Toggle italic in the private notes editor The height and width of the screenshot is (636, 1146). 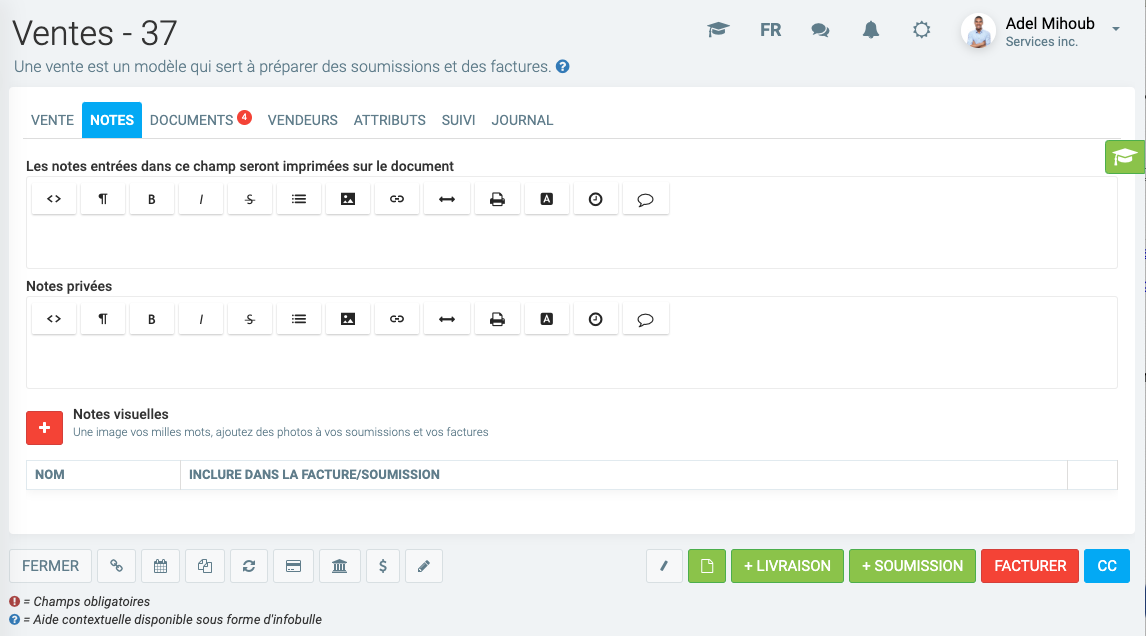201,319
